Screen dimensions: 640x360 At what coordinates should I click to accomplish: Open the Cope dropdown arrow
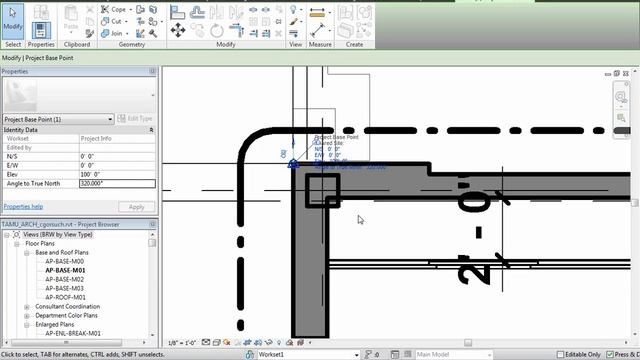coord(131,9)
